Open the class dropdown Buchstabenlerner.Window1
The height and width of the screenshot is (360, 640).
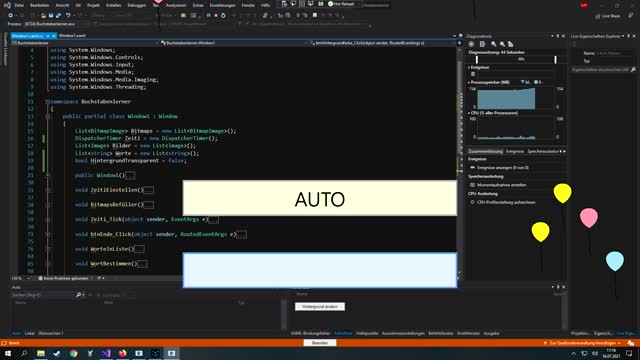coord(234,43)
